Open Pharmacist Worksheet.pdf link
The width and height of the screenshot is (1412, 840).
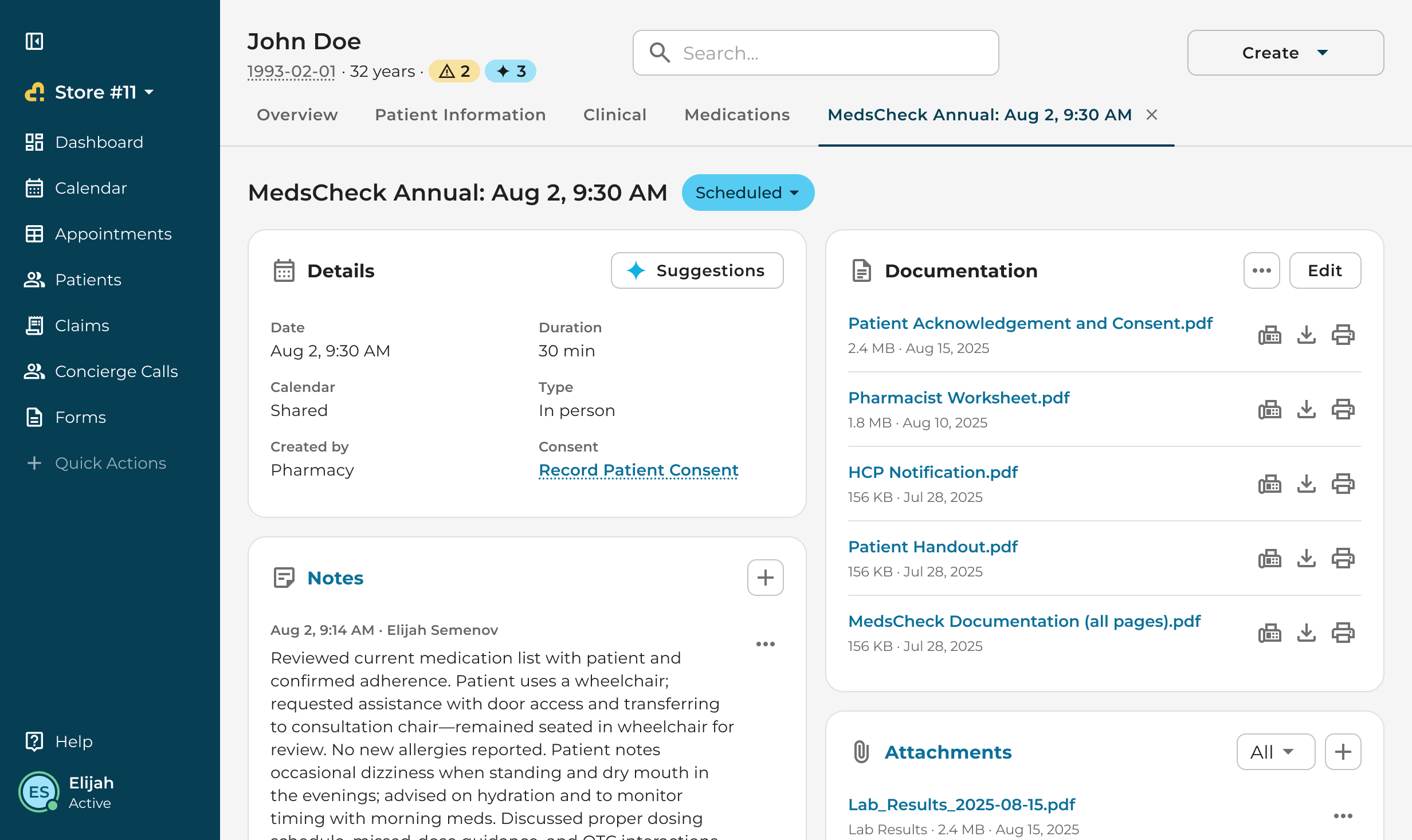coord(959,398)
